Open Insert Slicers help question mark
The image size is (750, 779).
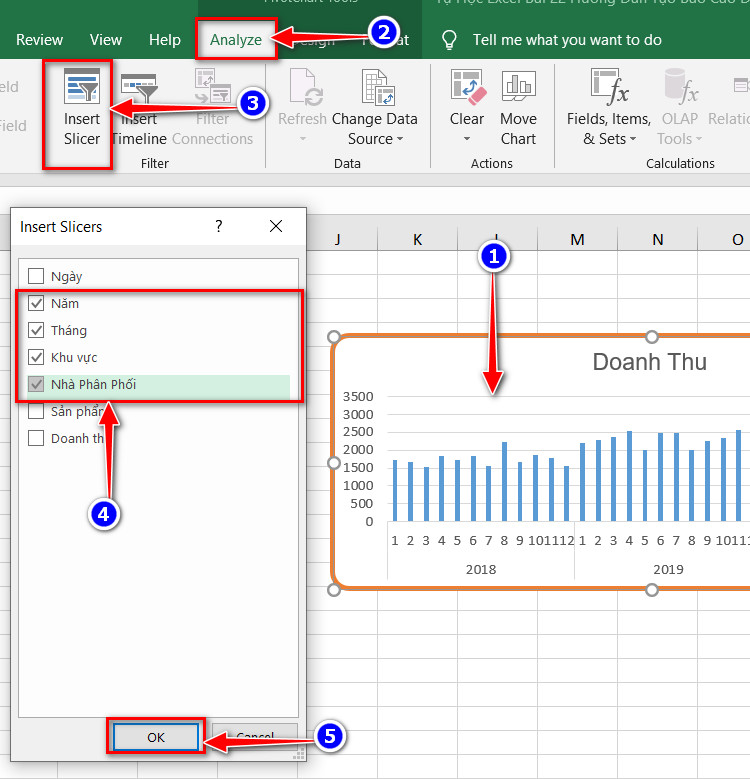[219, 227]
